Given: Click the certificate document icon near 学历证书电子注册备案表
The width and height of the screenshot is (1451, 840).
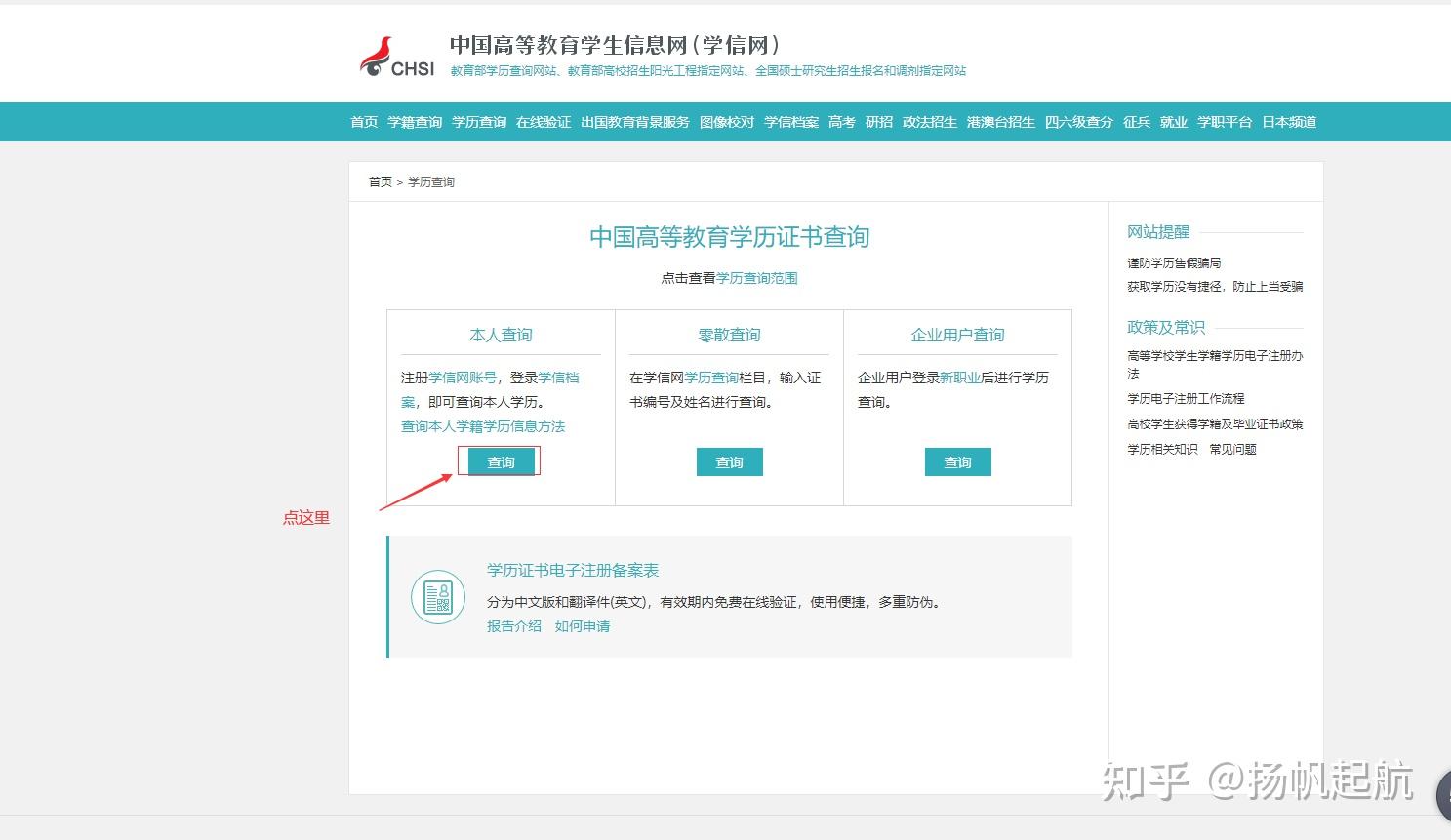Looking at the screenshot, I should click(x=438, y=597).
